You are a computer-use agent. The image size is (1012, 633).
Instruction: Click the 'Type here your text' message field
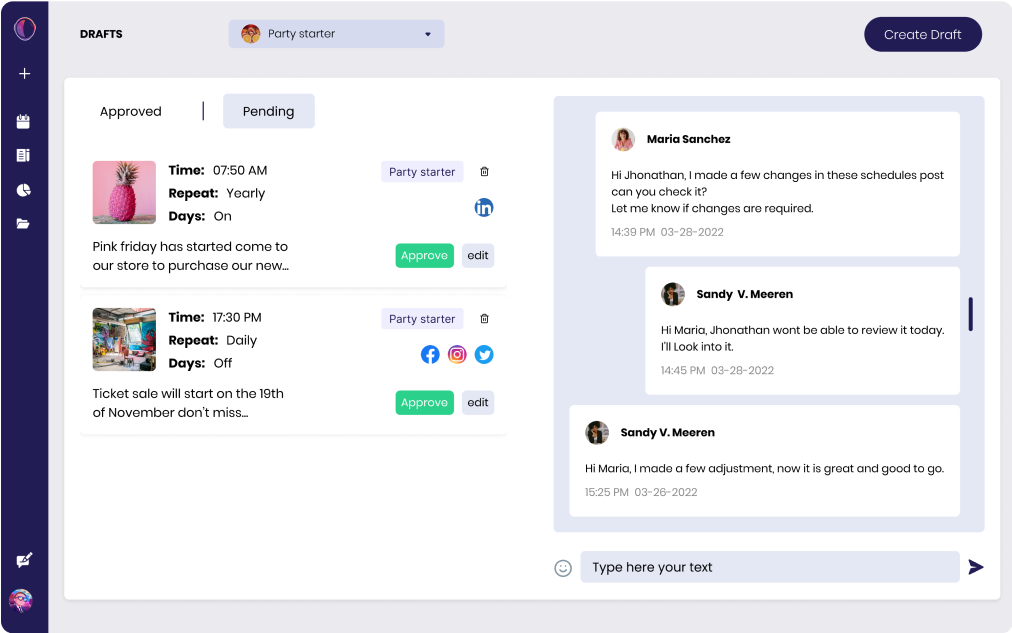[769, 567]
